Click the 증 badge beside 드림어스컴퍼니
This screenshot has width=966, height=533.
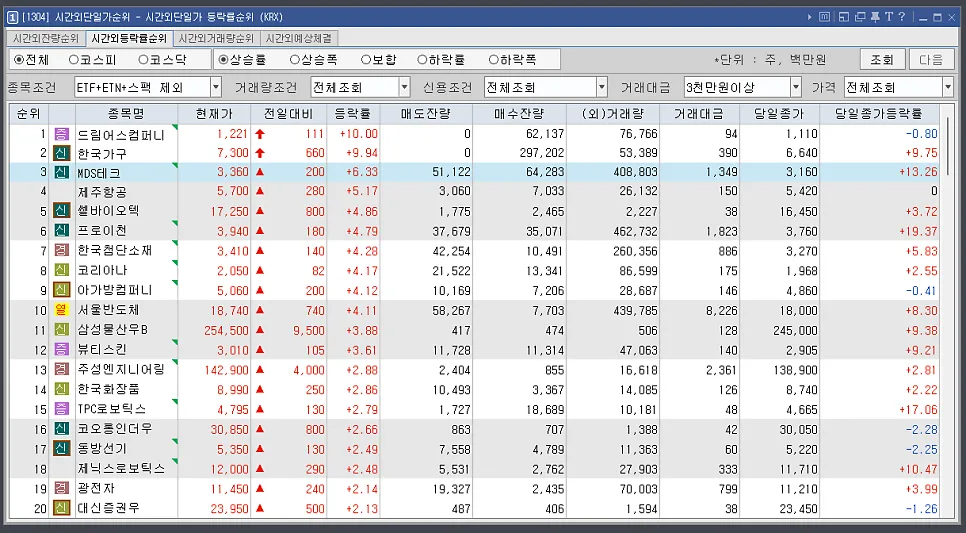(61, 134)
